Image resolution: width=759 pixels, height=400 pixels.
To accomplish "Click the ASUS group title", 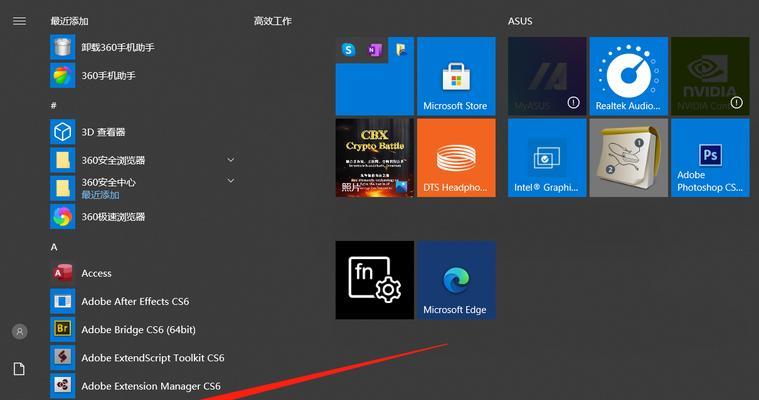I will (520, 21).
